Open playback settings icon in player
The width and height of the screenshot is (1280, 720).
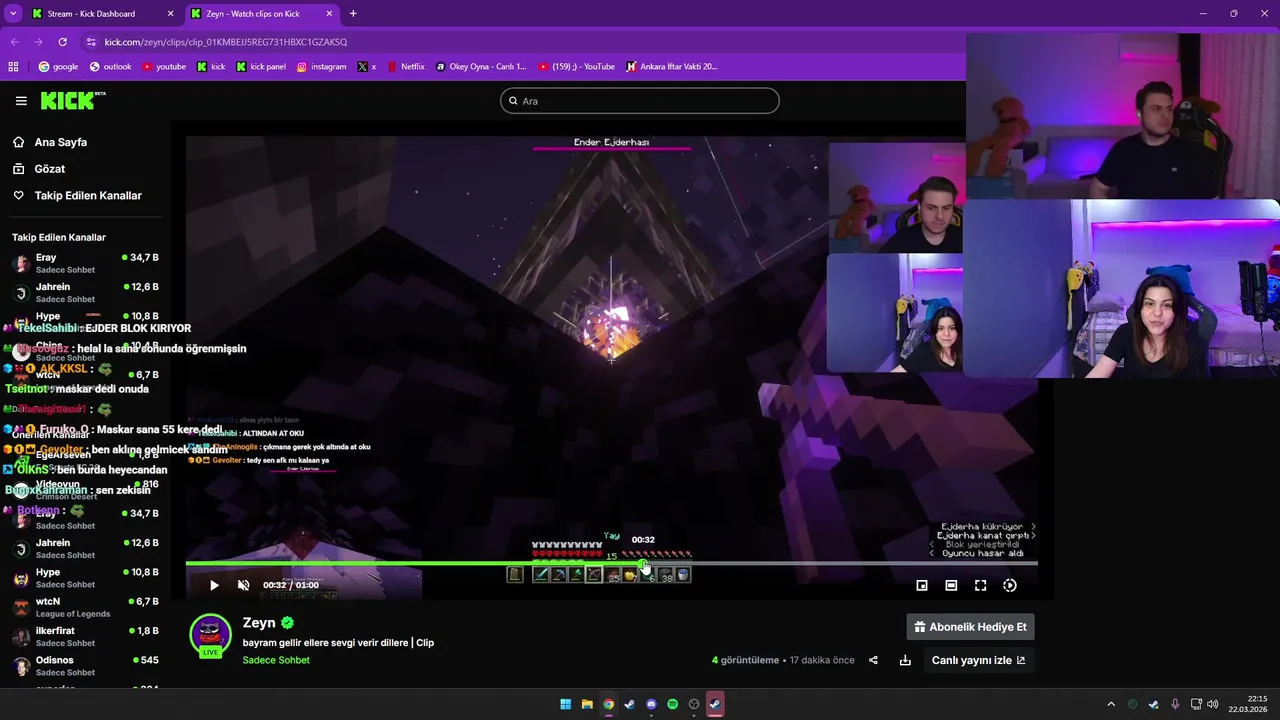point(1010,585)
